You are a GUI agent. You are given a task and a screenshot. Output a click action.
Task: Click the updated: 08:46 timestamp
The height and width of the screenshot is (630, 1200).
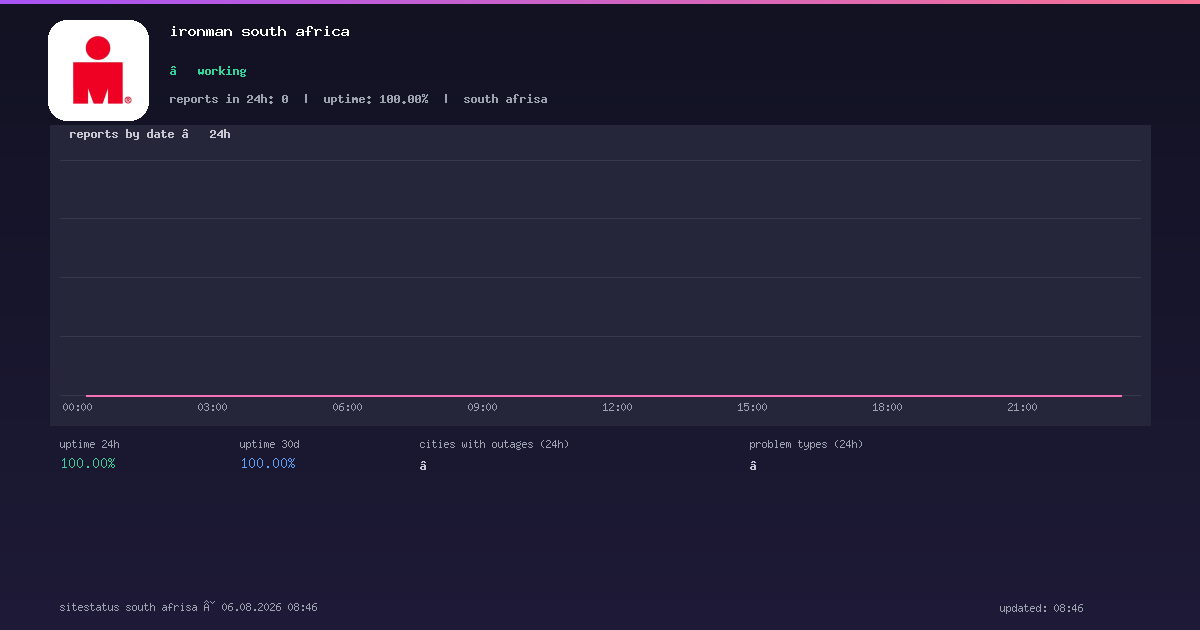click(1041, 608)
